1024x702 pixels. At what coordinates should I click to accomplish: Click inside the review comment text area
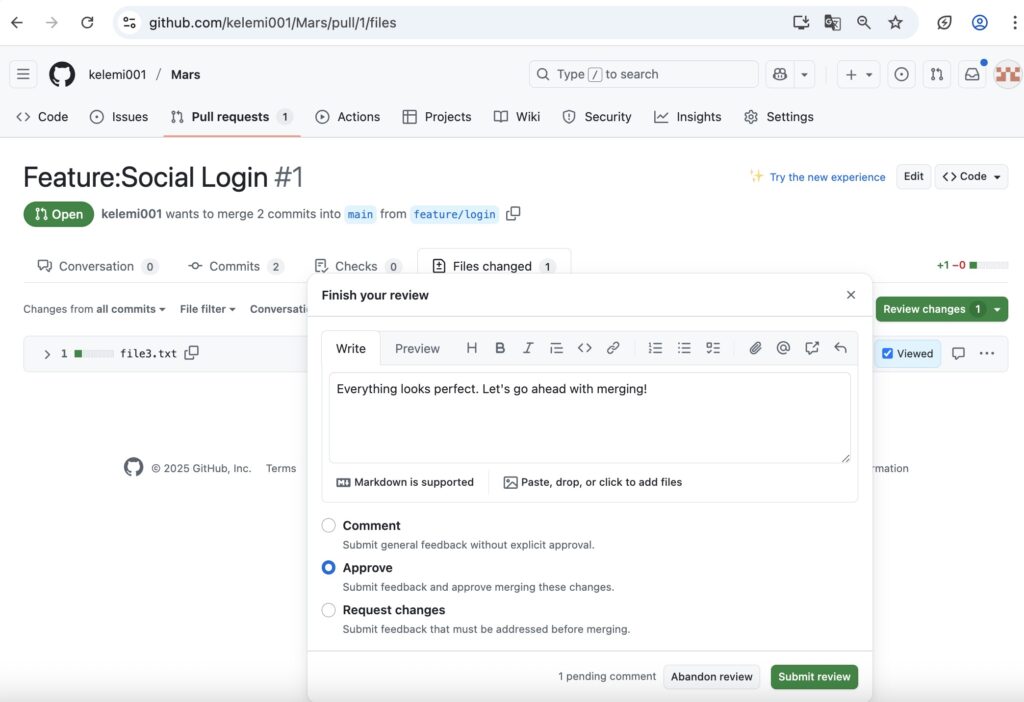point(589,420)
